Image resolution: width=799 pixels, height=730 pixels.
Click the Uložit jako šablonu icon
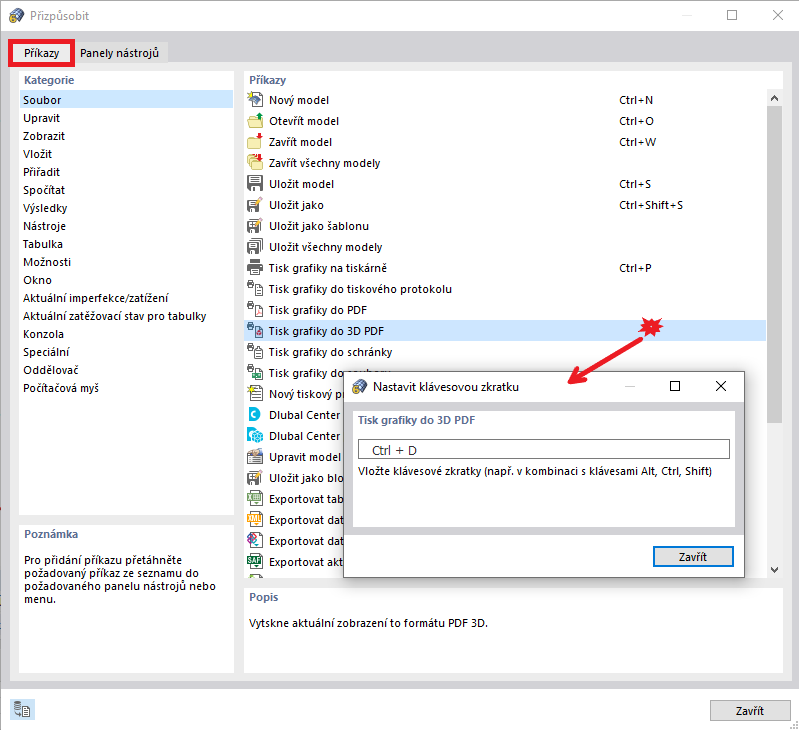point(255,226)
